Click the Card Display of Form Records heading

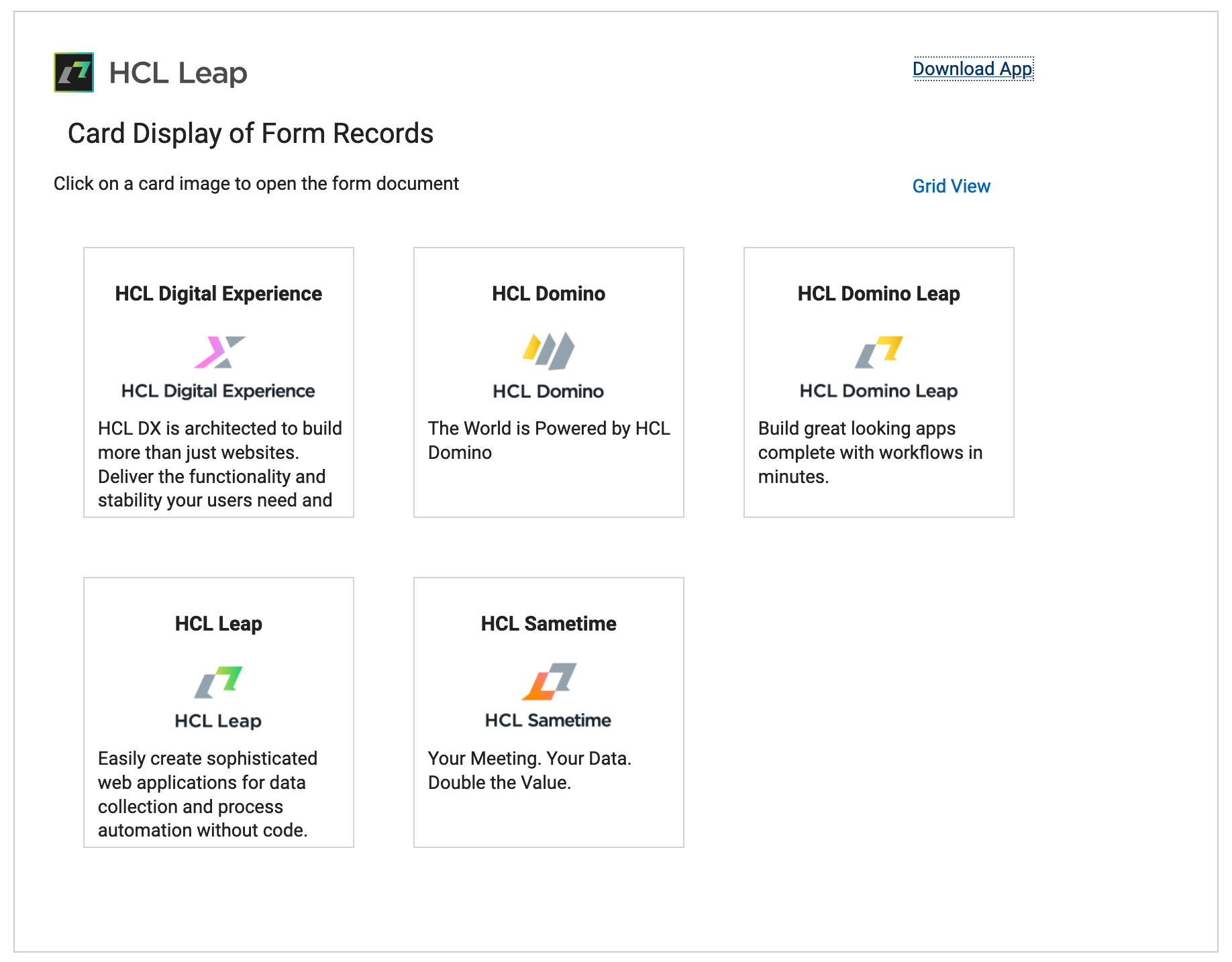250,133
